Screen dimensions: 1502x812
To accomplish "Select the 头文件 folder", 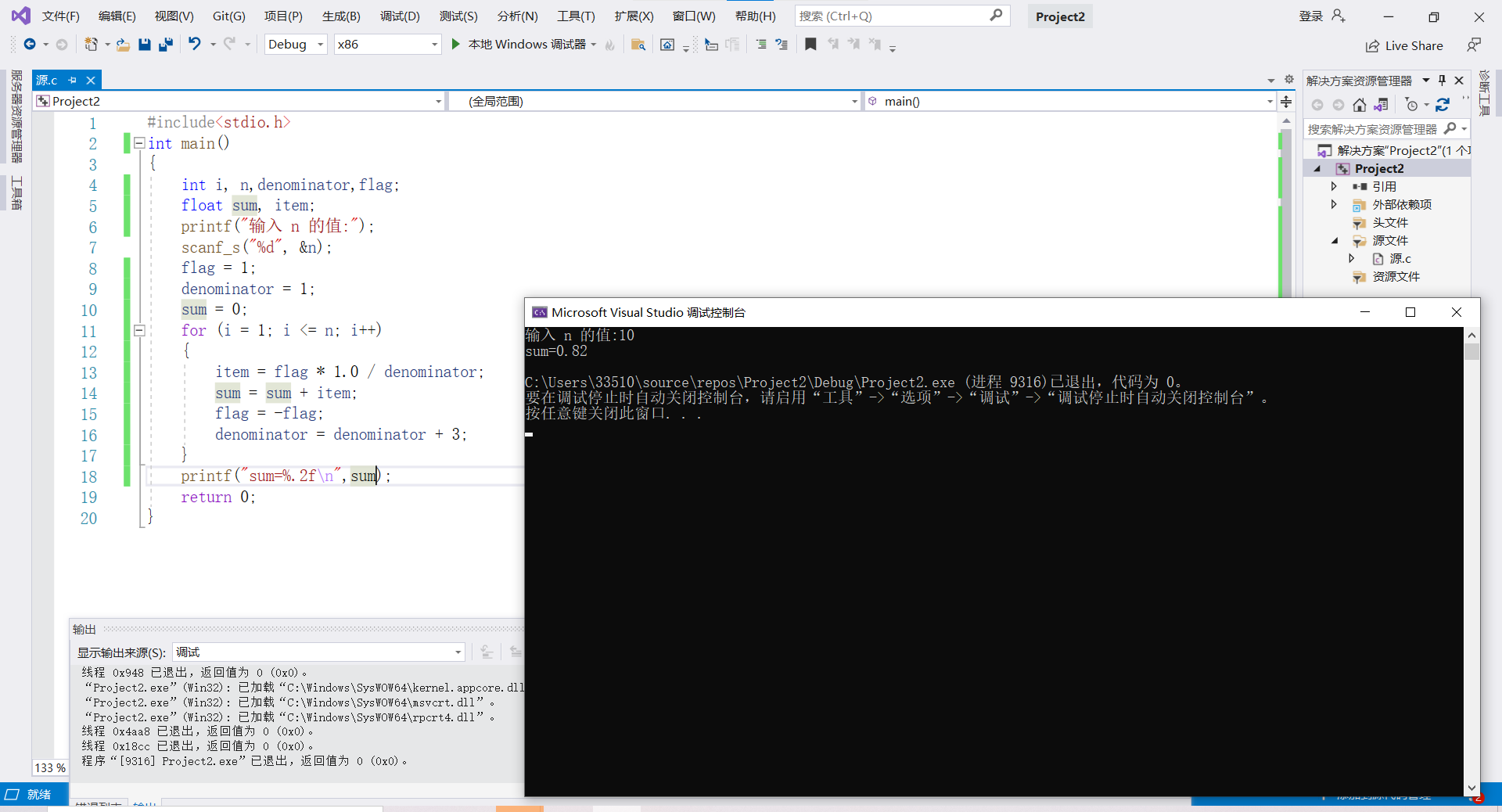I will click(x=1389, y=223).
